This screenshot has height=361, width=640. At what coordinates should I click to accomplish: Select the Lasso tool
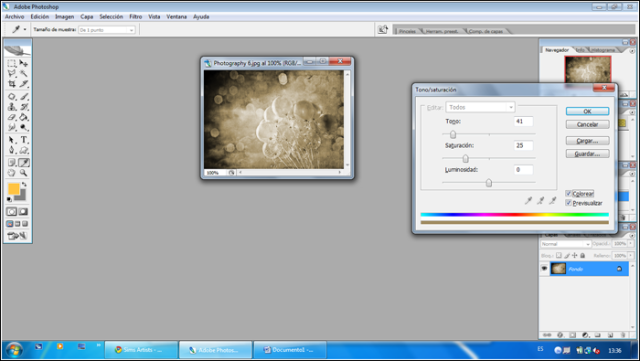coord(12,74)
